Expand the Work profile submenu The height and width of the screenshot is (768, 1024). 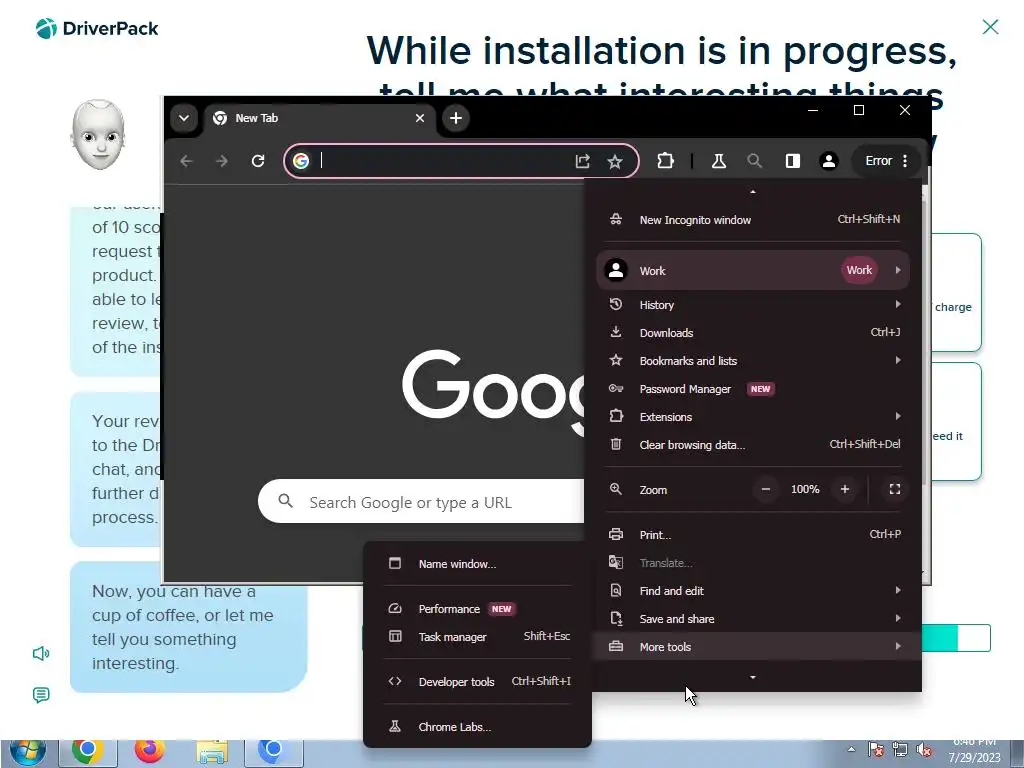[x=753, y=270]
